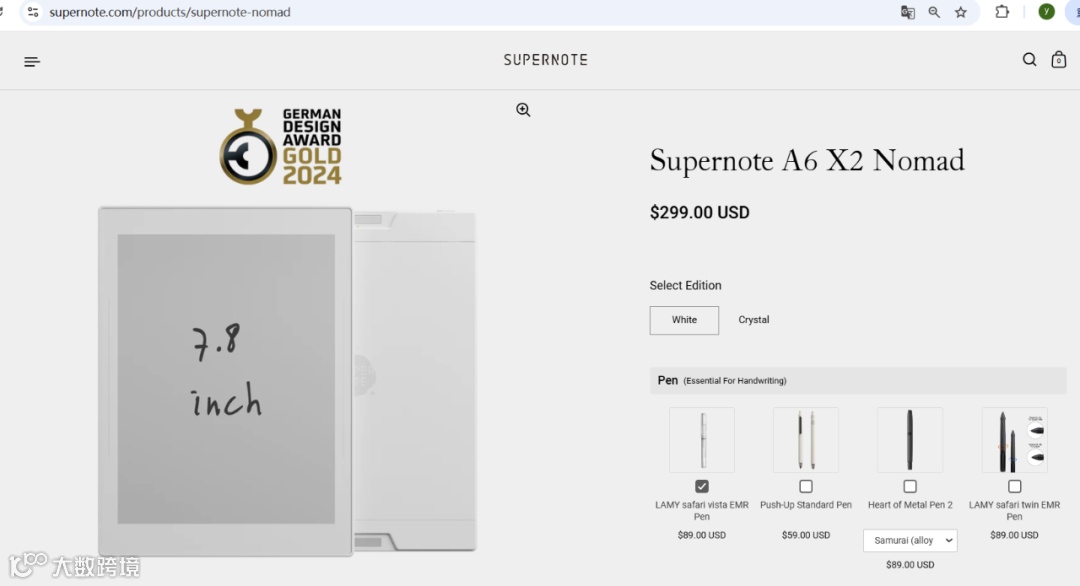Click the SUPERNOTE logo in the header
1080x586 pixels.
[546, 60]
